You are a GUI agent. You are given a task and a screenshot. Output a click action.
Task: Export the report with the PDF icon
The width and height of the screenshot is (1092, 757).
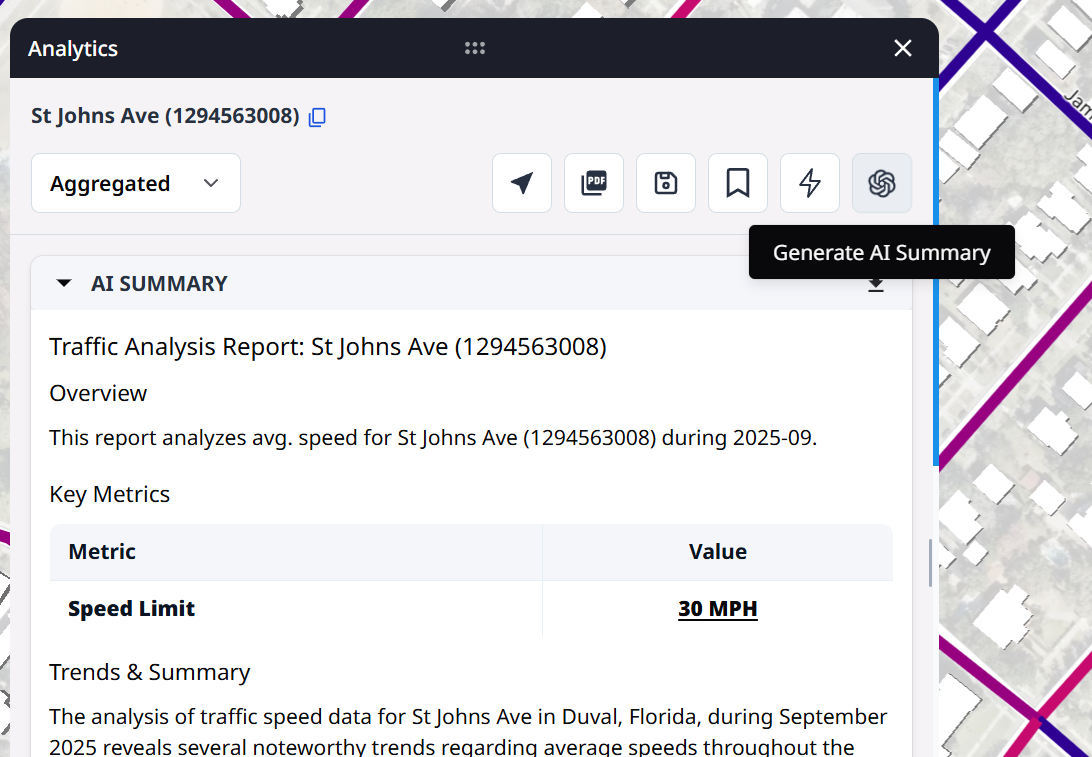594,183
